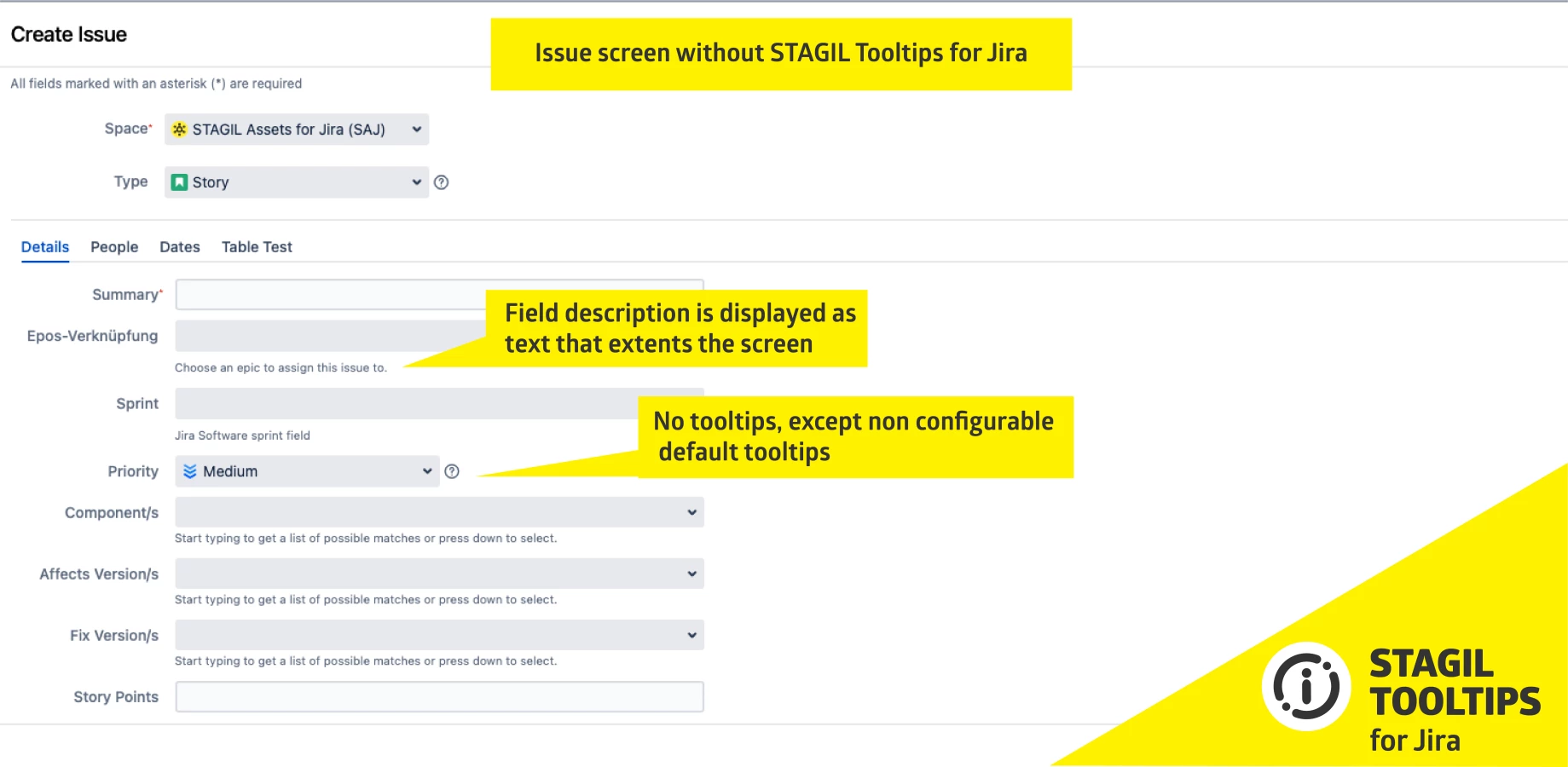
Task: Click the hint text below Component/s
Action: coord(366,539)
